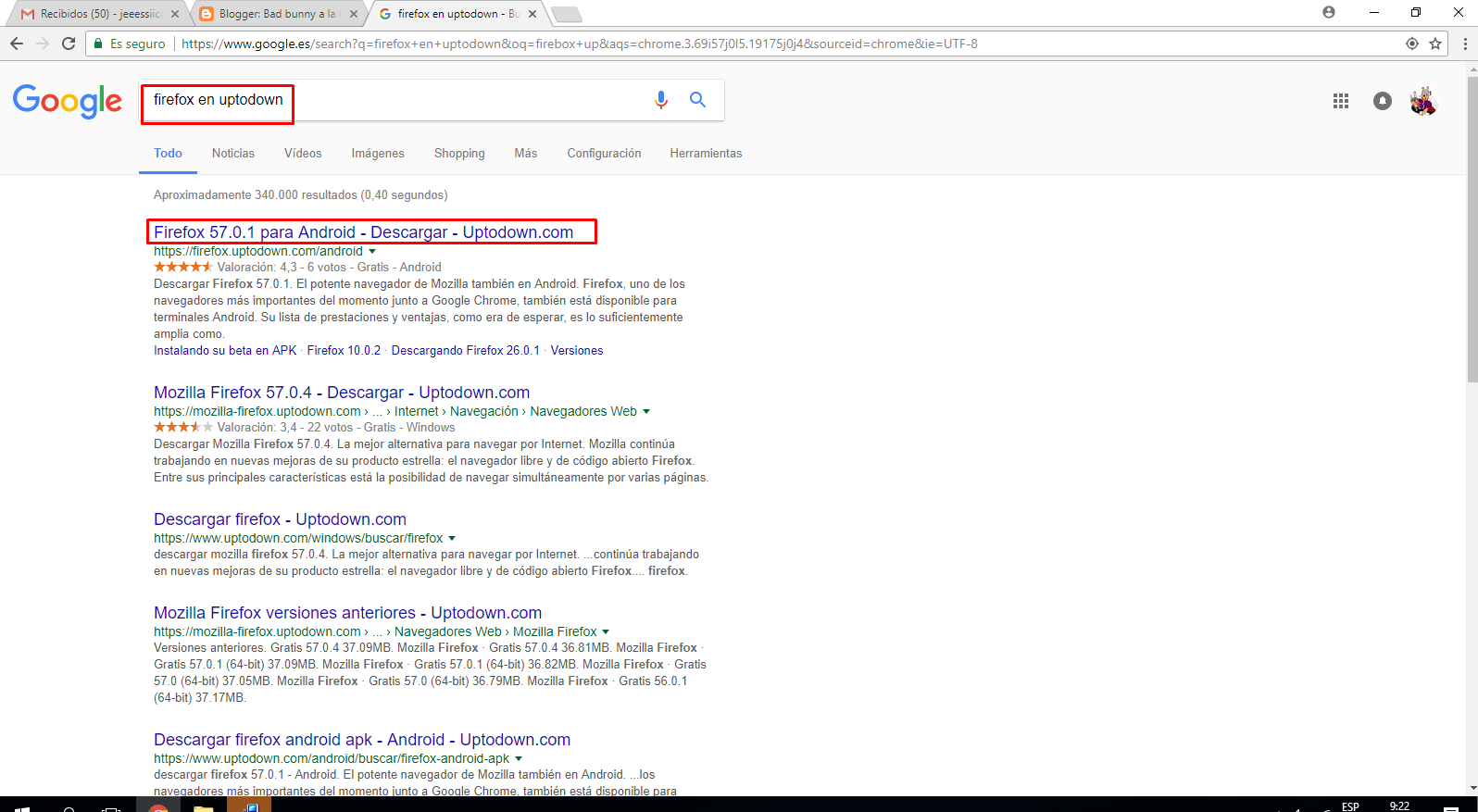
Task: Click the Google logo
Action: point(68,101)
